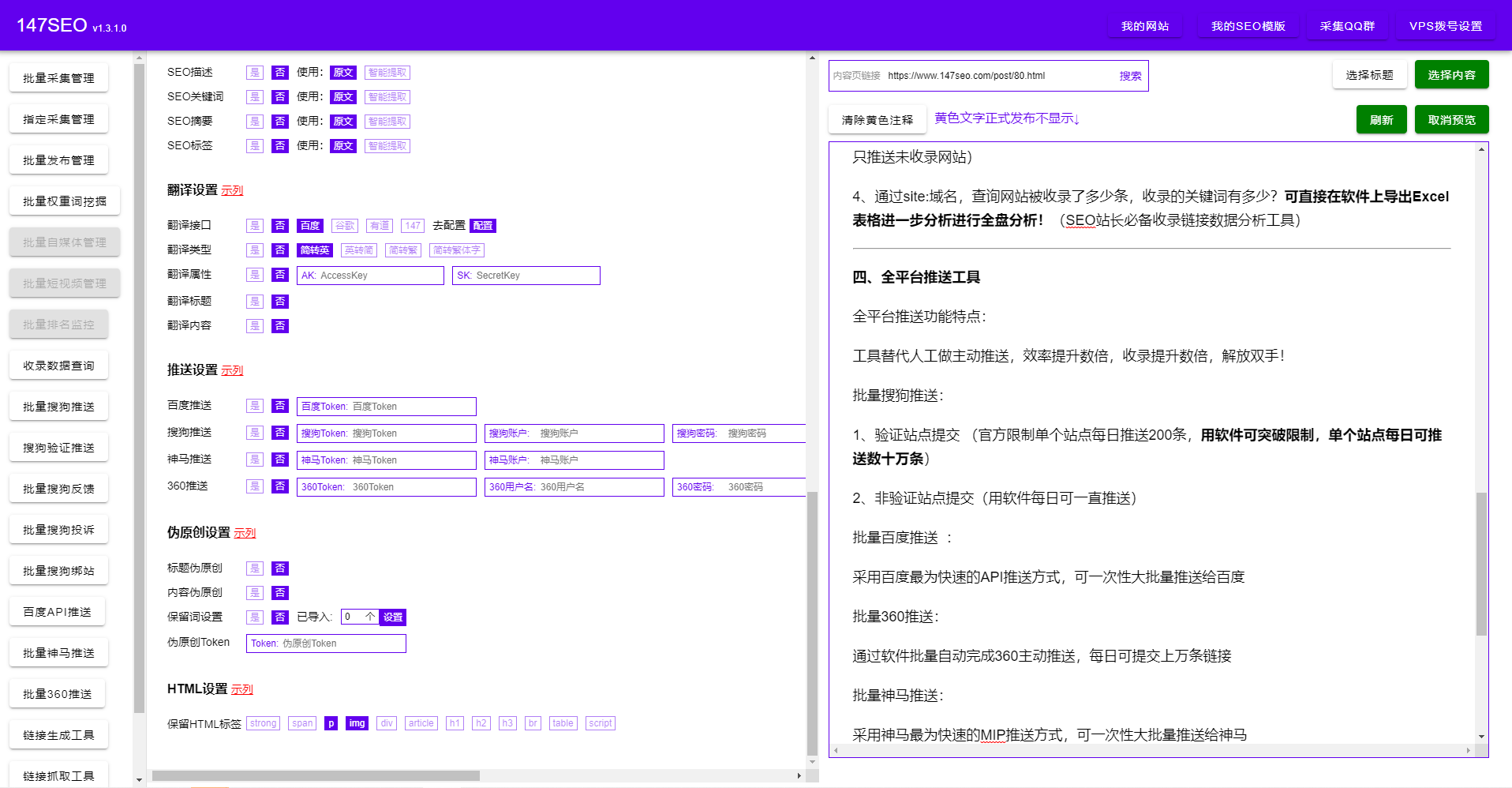Enable 是 for SEO描述

(x=254, y=73)
